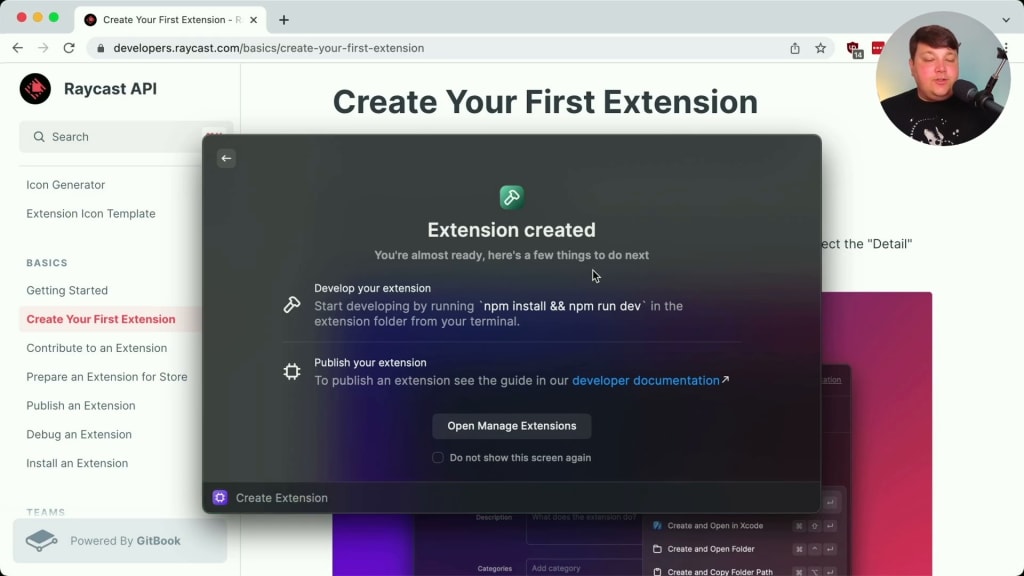Viewport: 1024px width, 576px height.
Task: Open Publish an Extension page
Action: [x=81, y=405]
